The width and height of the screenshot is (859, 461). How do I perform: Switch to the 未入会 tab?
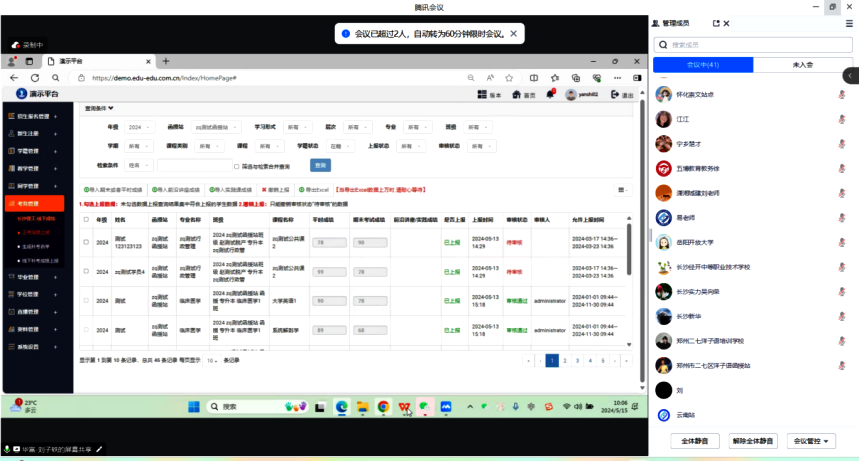pos(802,65)
